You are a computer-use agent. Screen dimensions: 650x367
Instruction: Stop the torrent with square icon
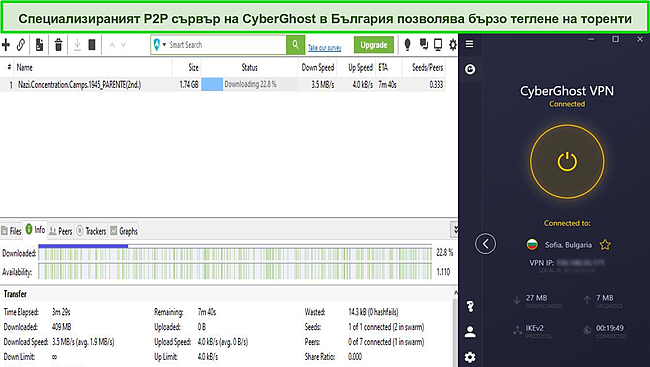pos(92,44)
